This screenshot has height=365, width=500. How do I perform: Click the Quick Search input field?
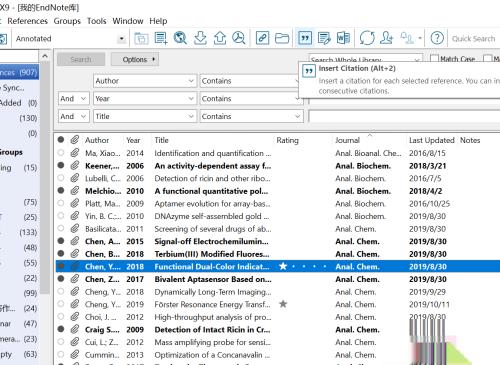(x=475, y=39)
